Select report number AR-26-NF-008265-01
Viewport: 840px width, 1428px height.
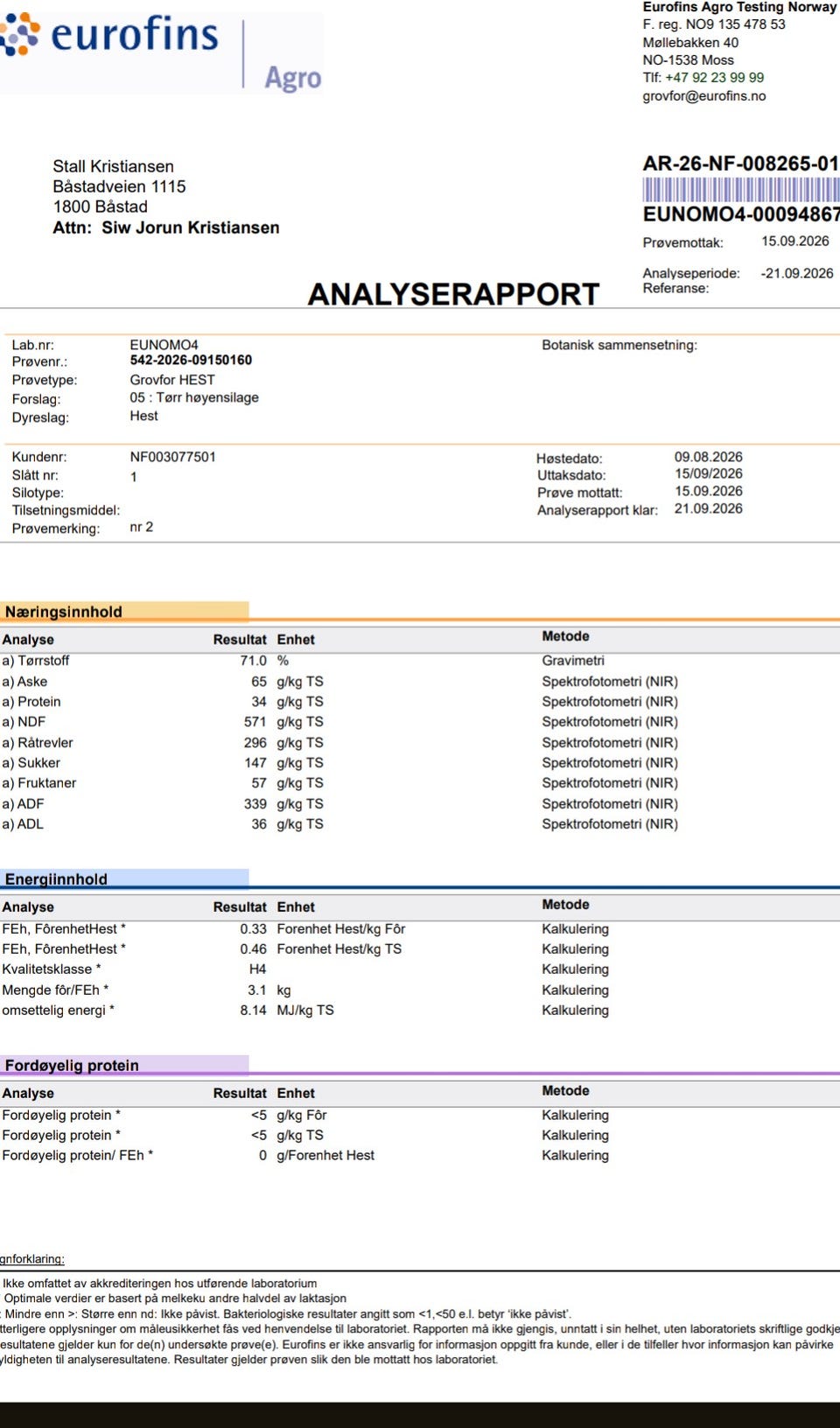tap(740, 164)
